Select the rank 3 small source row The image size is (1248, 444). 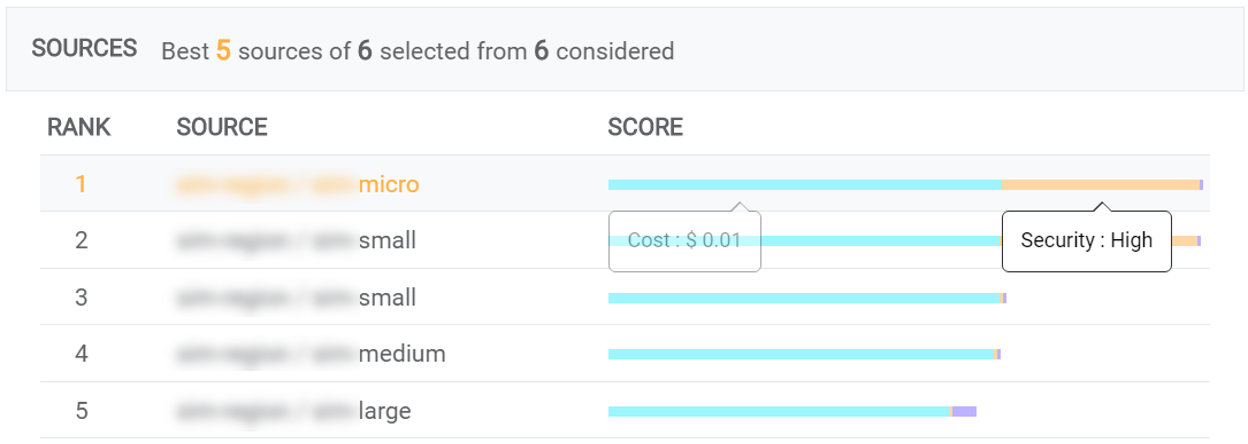624,298
